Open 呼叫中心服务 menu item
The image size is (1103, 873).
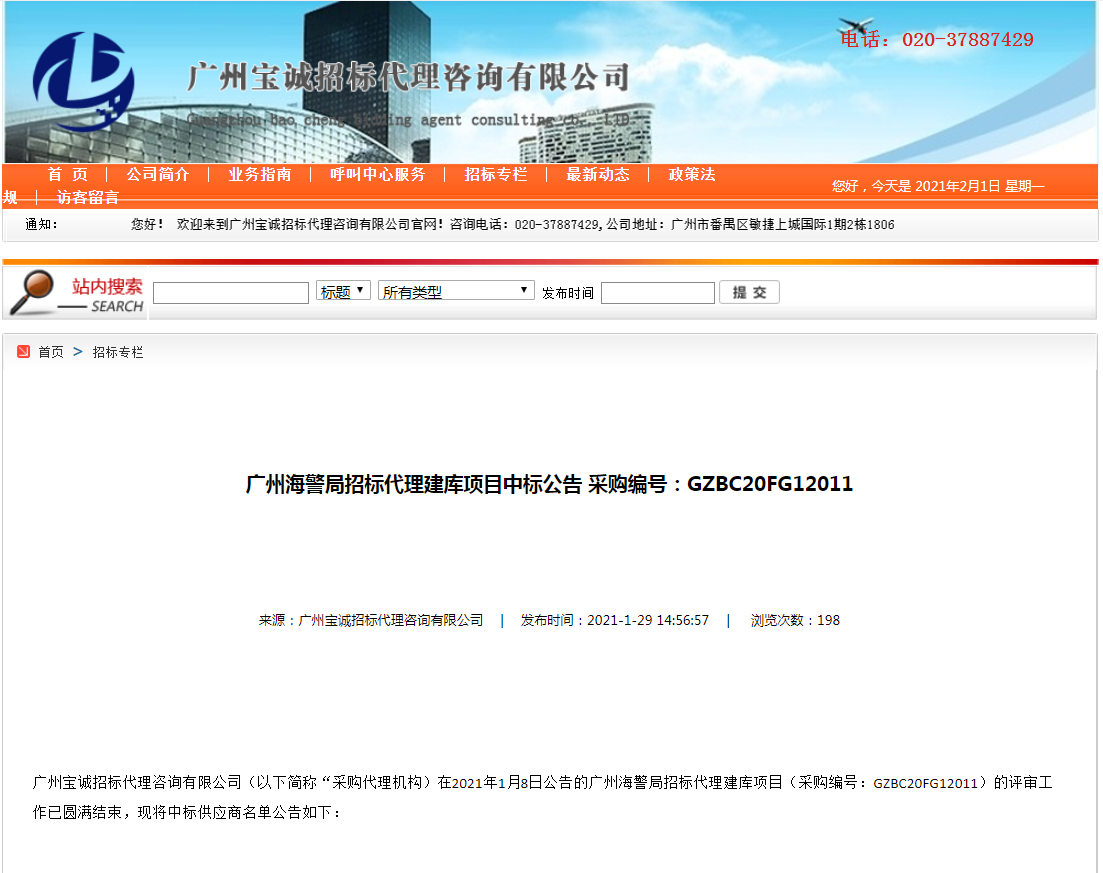pyautogui.click(x=377, y=175)
